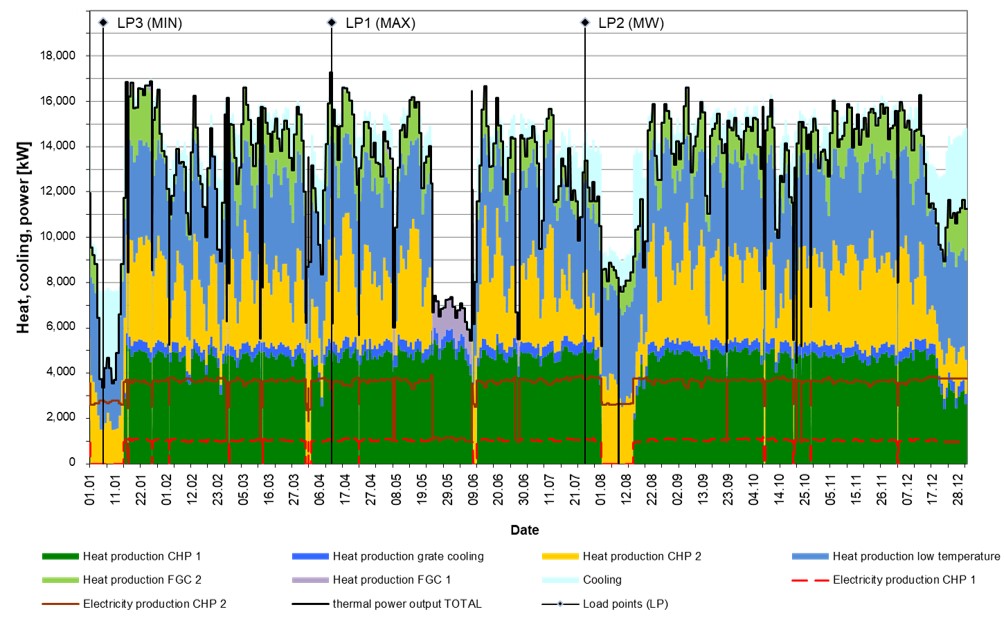Click the LP2 (MW) load point marker
Image resolution: width=1004 pixels, height=631 pixels.
click(x=585, y=23)
